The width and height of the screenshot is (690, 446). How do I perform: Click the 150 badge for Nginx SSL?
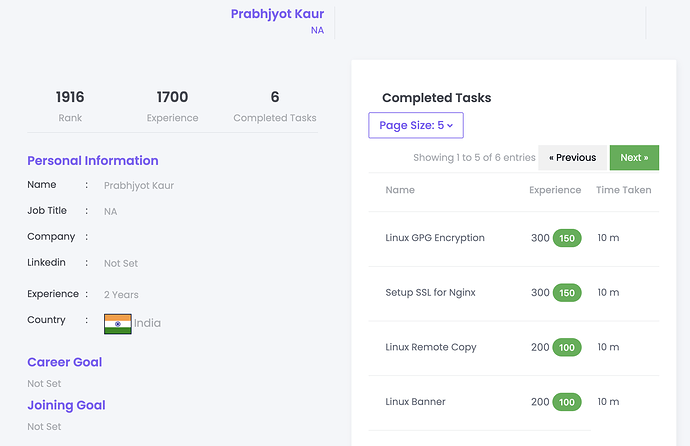click(567, 293)
